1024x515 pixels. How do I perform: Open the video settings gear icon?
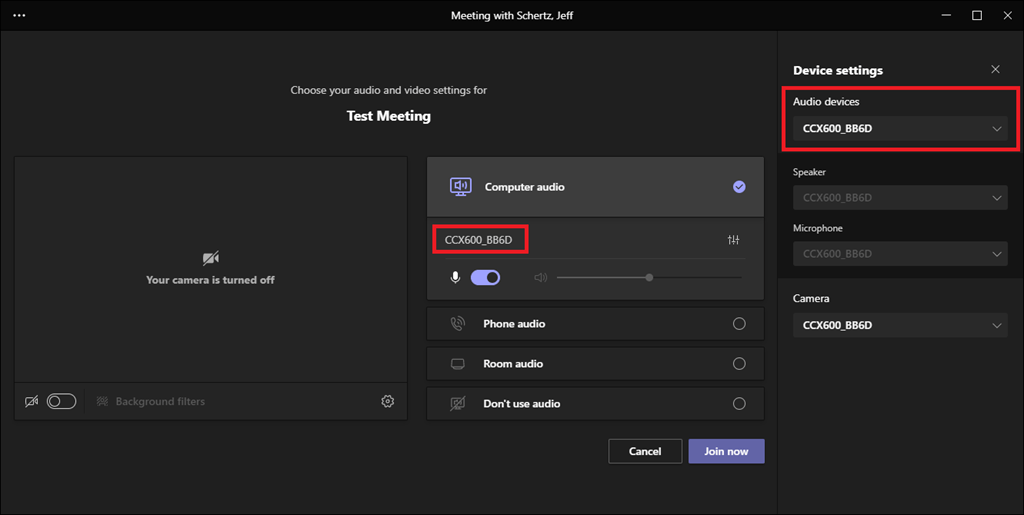point(387,401)
